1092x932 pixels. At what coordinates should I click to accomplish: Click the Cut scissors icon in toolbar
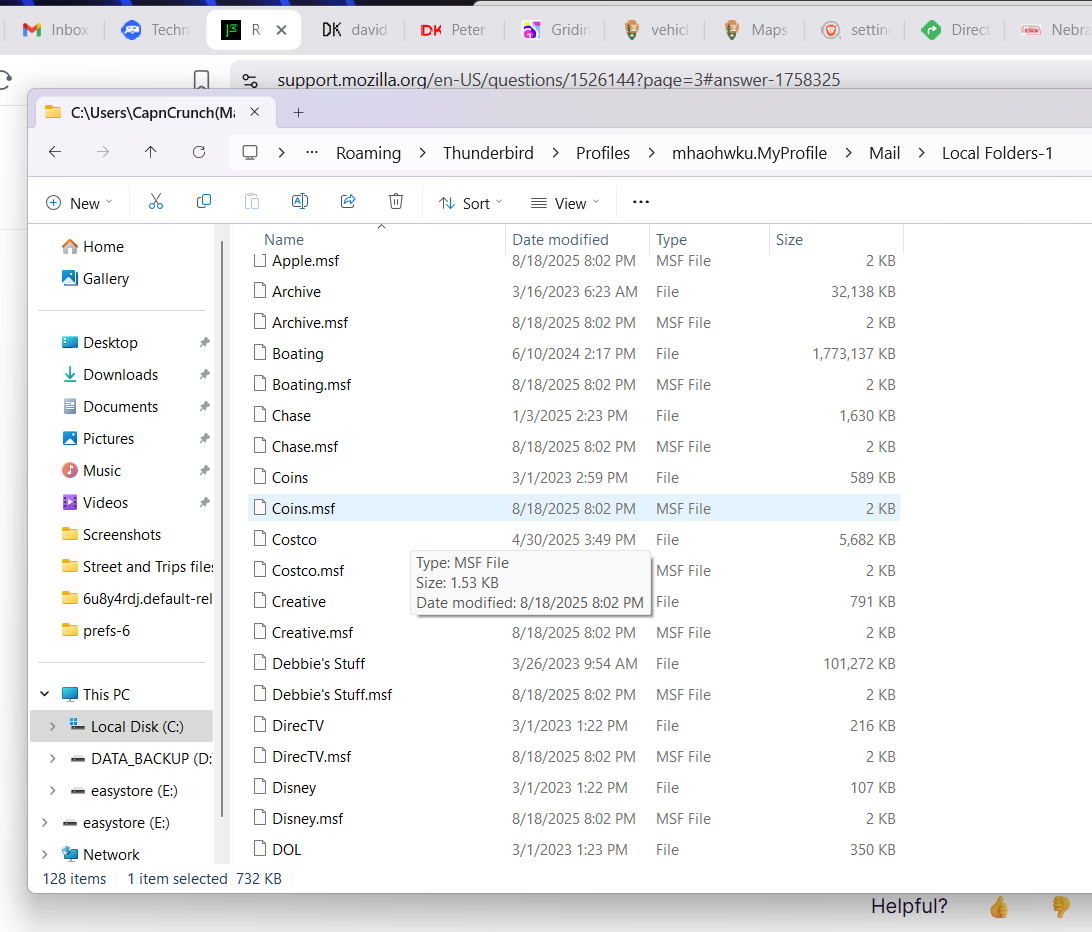coord(156,202)
